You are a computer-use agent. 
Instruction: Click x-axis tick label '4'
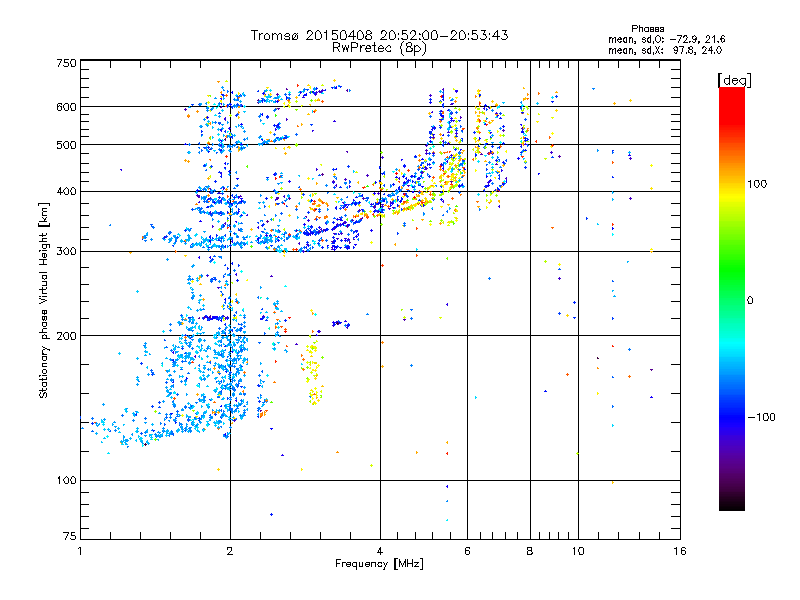[380, 551]
